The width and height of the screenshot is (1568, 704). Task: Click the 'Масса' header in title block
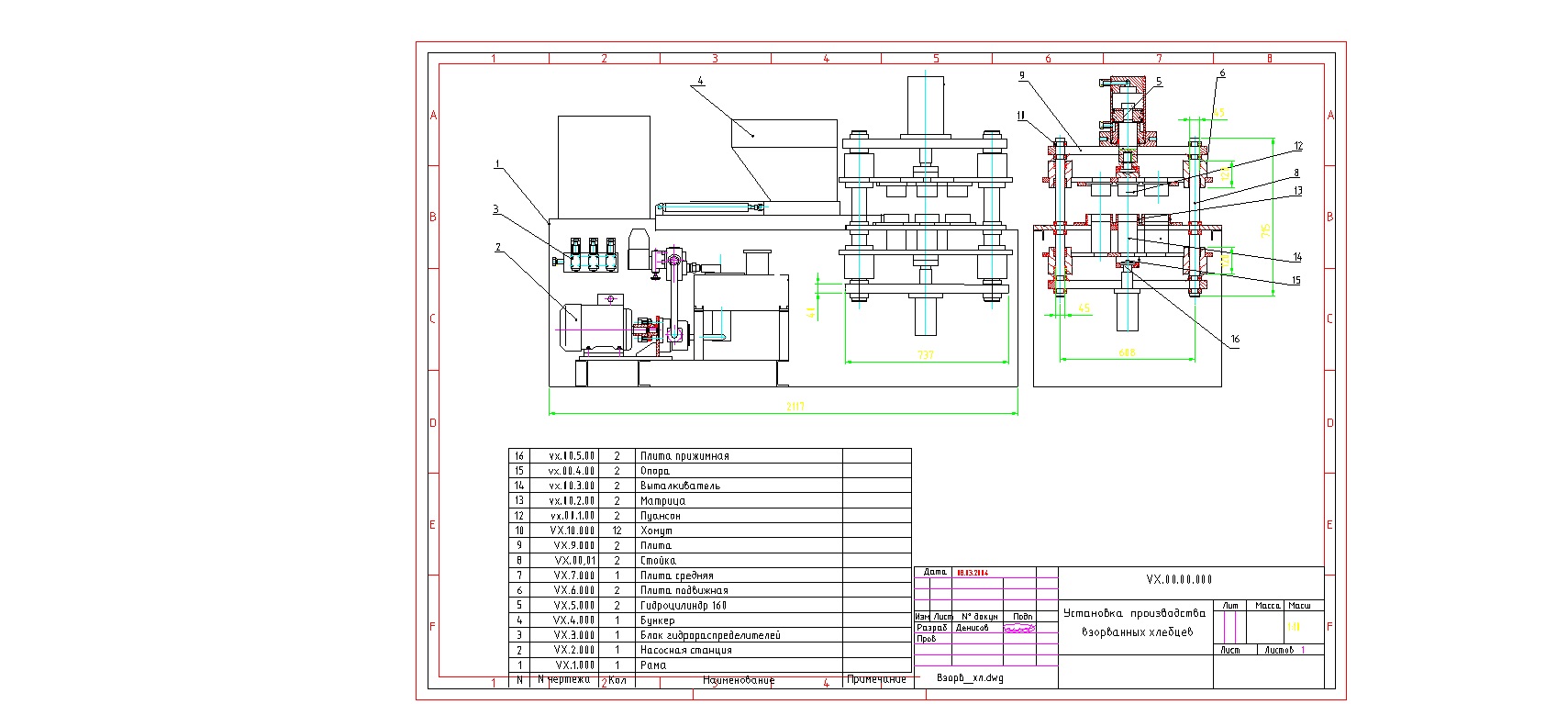point(1267,606)
